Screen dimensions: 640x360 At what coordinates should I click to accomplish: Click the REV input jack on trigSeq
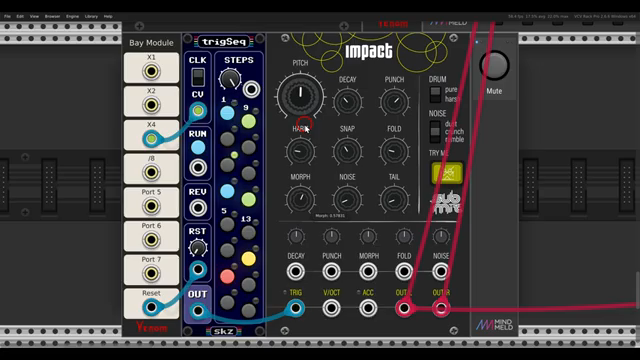click(198, 208)
